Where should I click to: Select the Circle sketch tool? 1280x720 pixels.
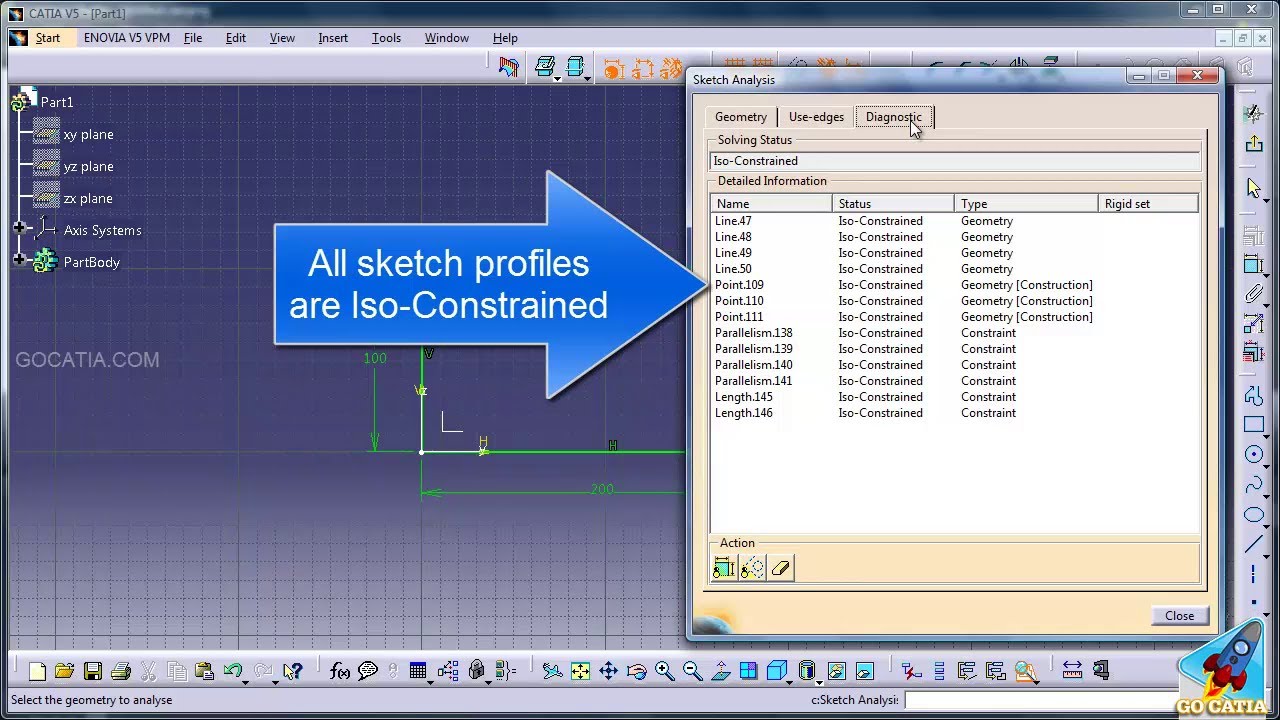[x=1255, y=454]
